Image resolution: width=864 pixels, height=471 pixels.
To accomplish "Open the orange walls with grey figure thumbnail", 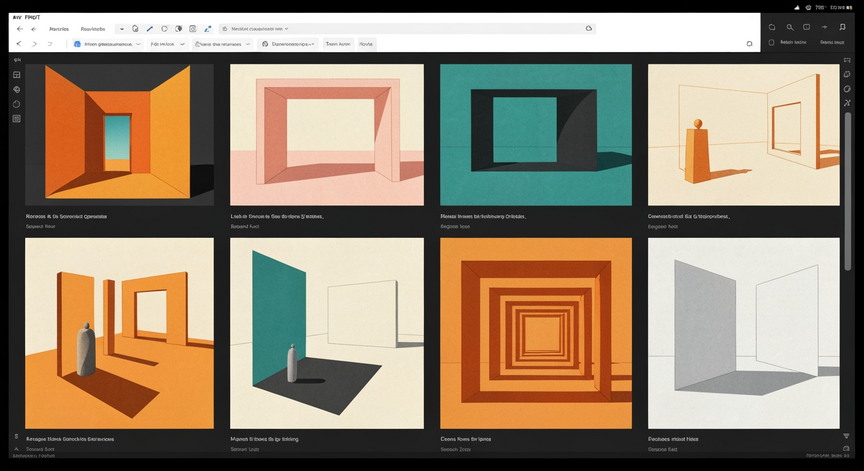I will click(x=120, y=333).
